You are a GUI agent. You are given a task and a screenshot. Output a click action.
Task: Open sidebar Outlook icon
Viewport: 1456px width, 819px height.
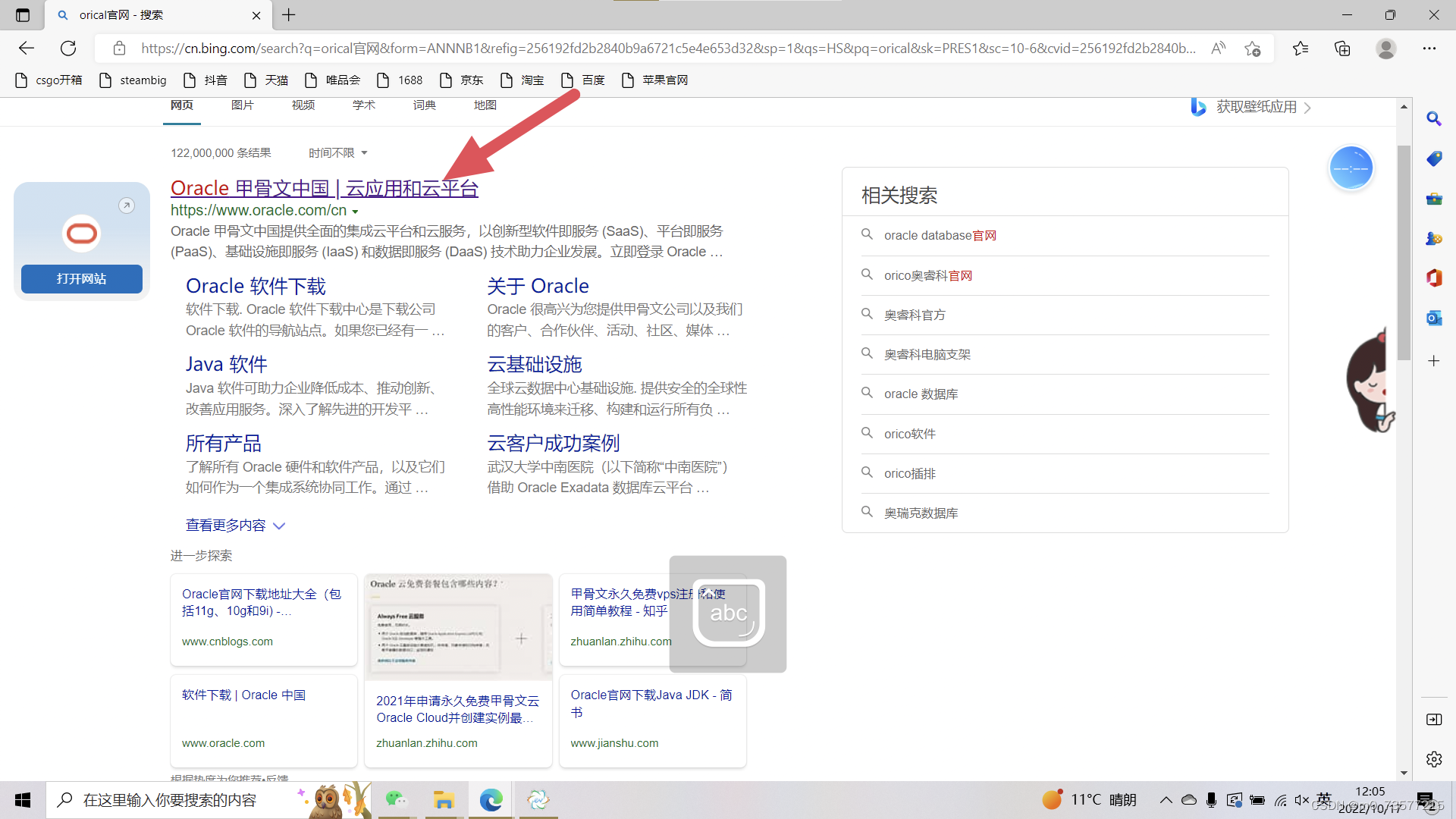click(1433, 318)
